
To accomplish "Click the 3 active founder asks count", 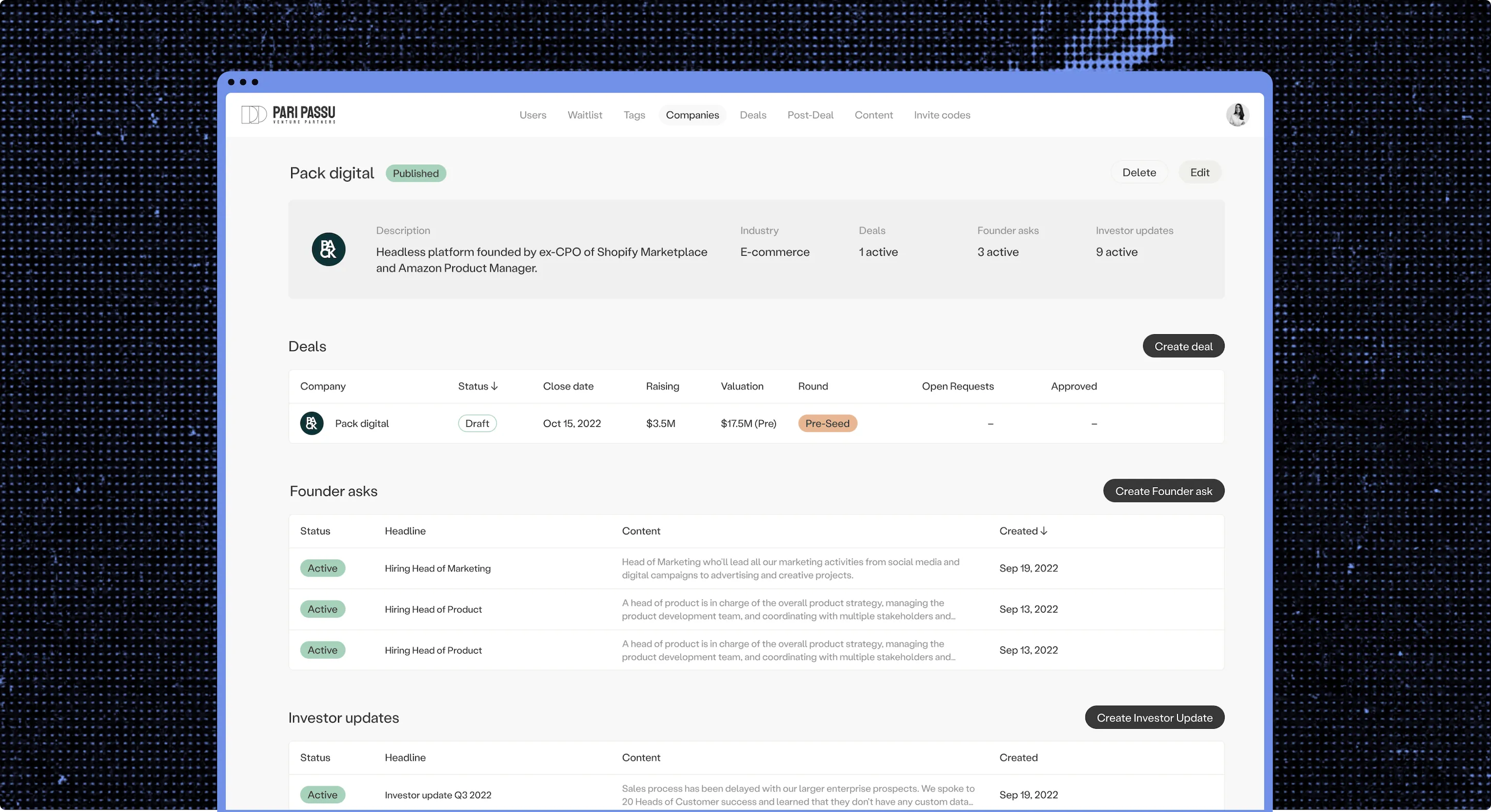I will point(998,252).
